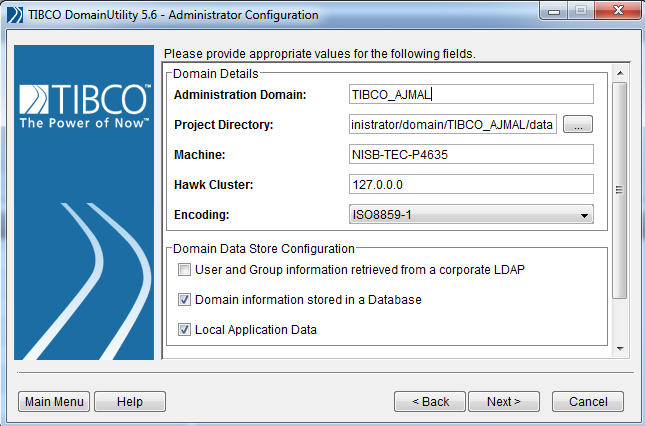
Task: Open the Help button
Action: point(130,401)
